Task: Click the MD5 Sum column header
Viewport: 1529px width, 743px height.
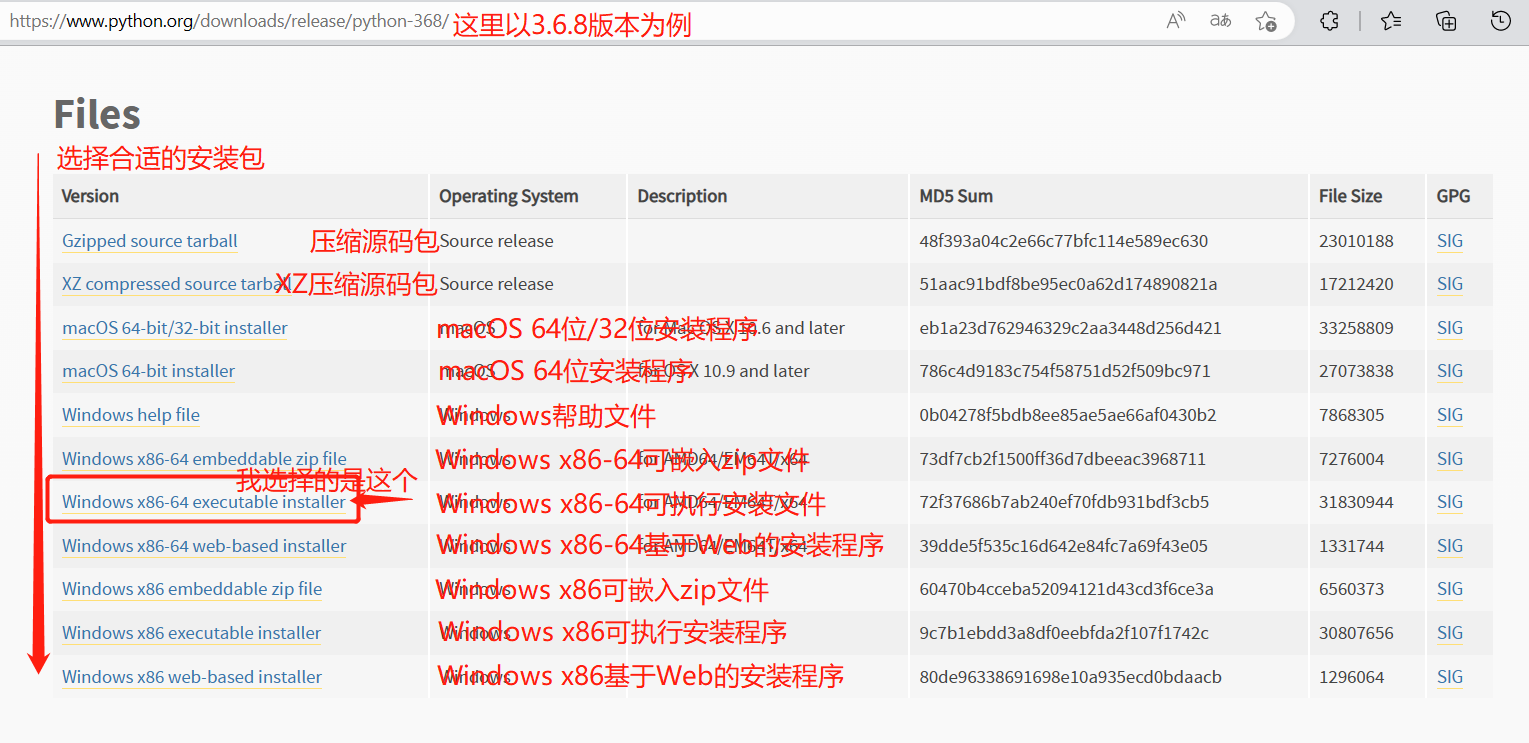Action: click(x=956, y=196)
